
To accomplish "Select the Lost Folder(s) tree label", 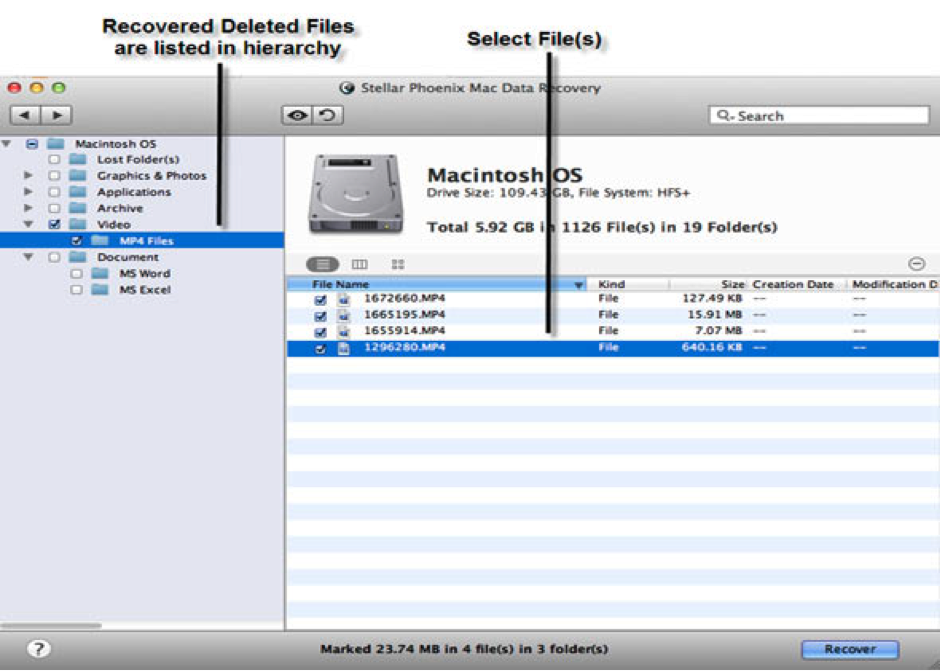I will 138,160.
